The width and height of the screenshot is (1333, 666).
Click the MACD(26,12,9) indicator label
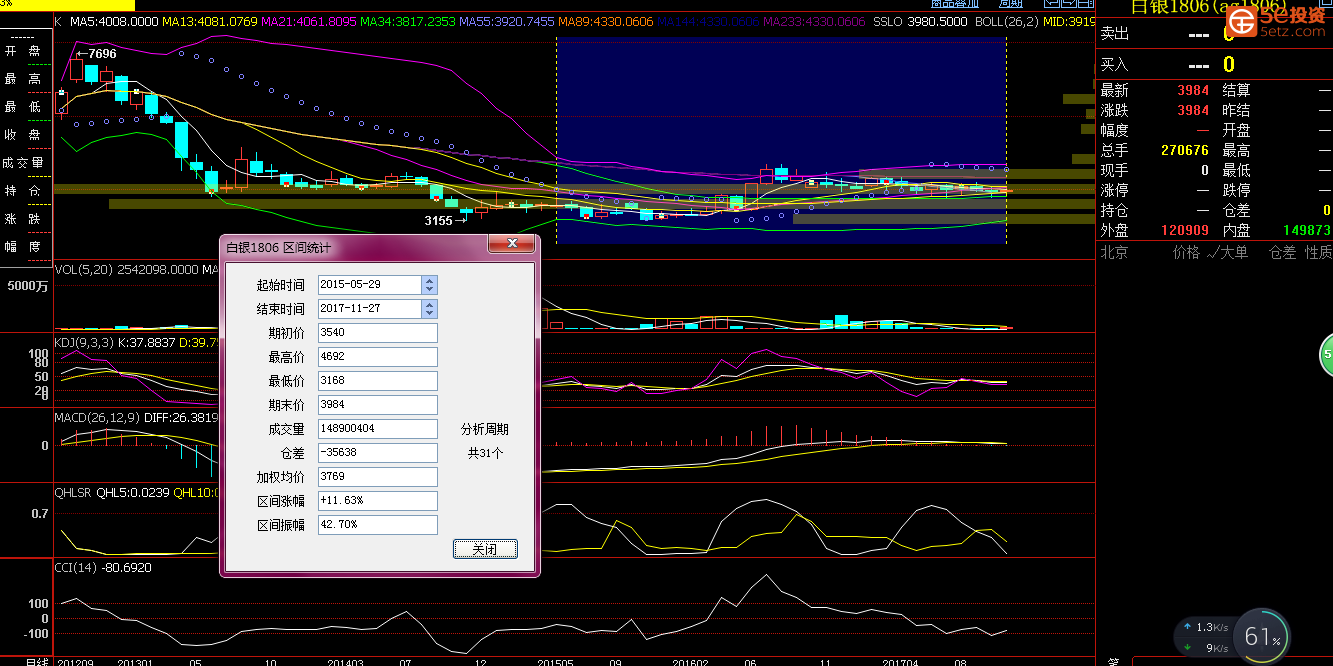97,417
